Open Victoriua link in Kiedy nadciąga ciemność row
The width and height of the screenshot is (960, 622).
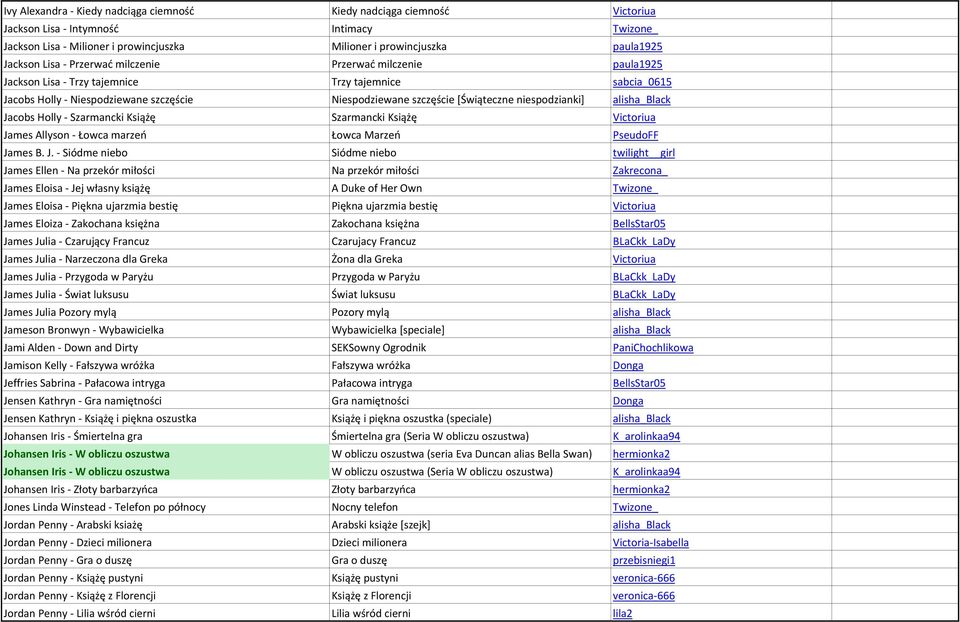coord(634,11)
